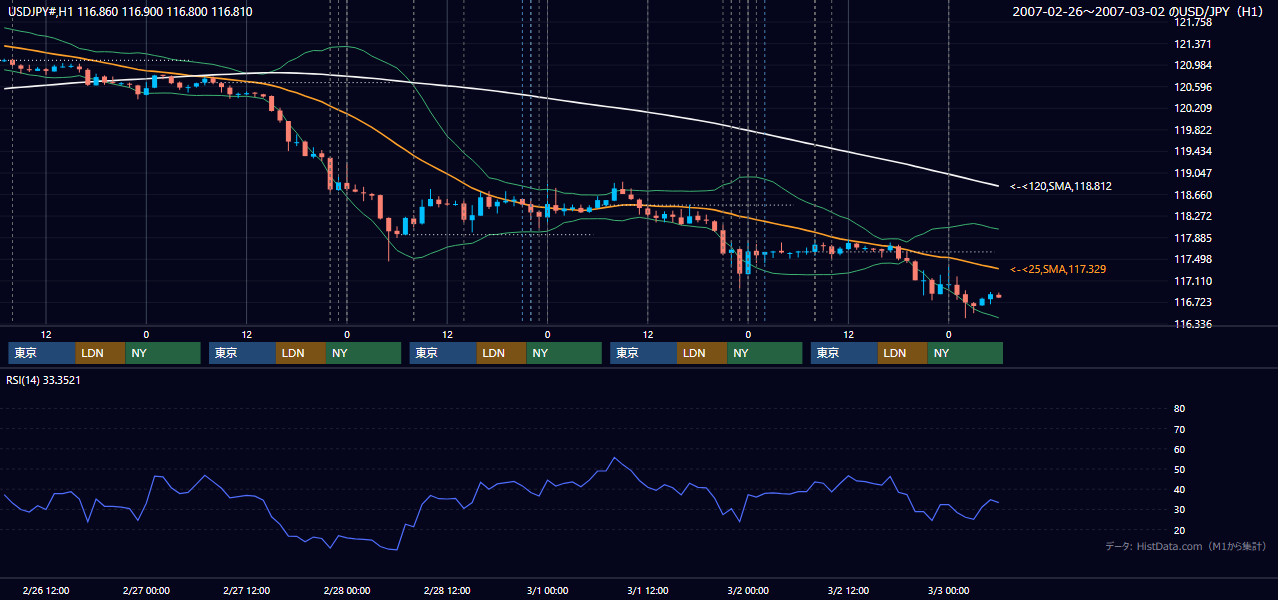This screenshot has width=1278, height=600.
Task: Click the 3/1 12:00 time axis label
Action: (647, 590)
